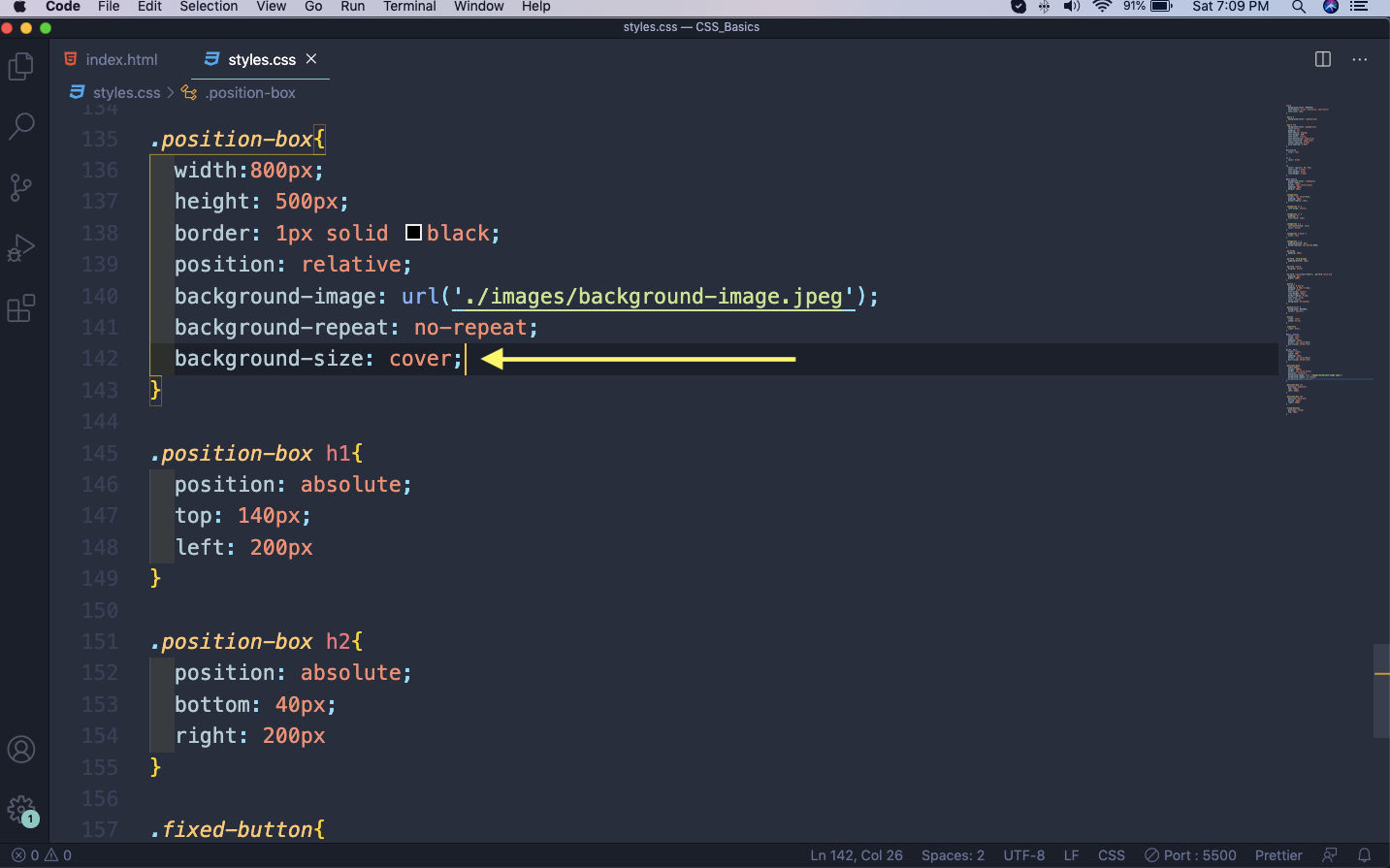Change indentation via Spaces: 2
The height and width of the screenshot is (868, 1390).
953,855
